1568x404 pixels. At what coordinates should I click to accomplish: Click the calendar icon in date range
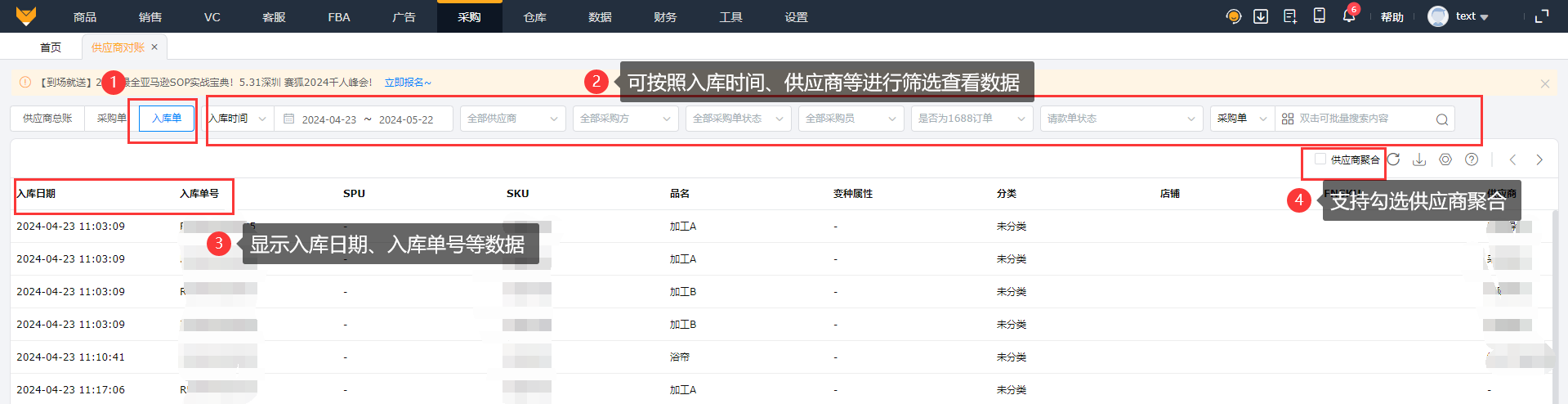pos(288,119)
